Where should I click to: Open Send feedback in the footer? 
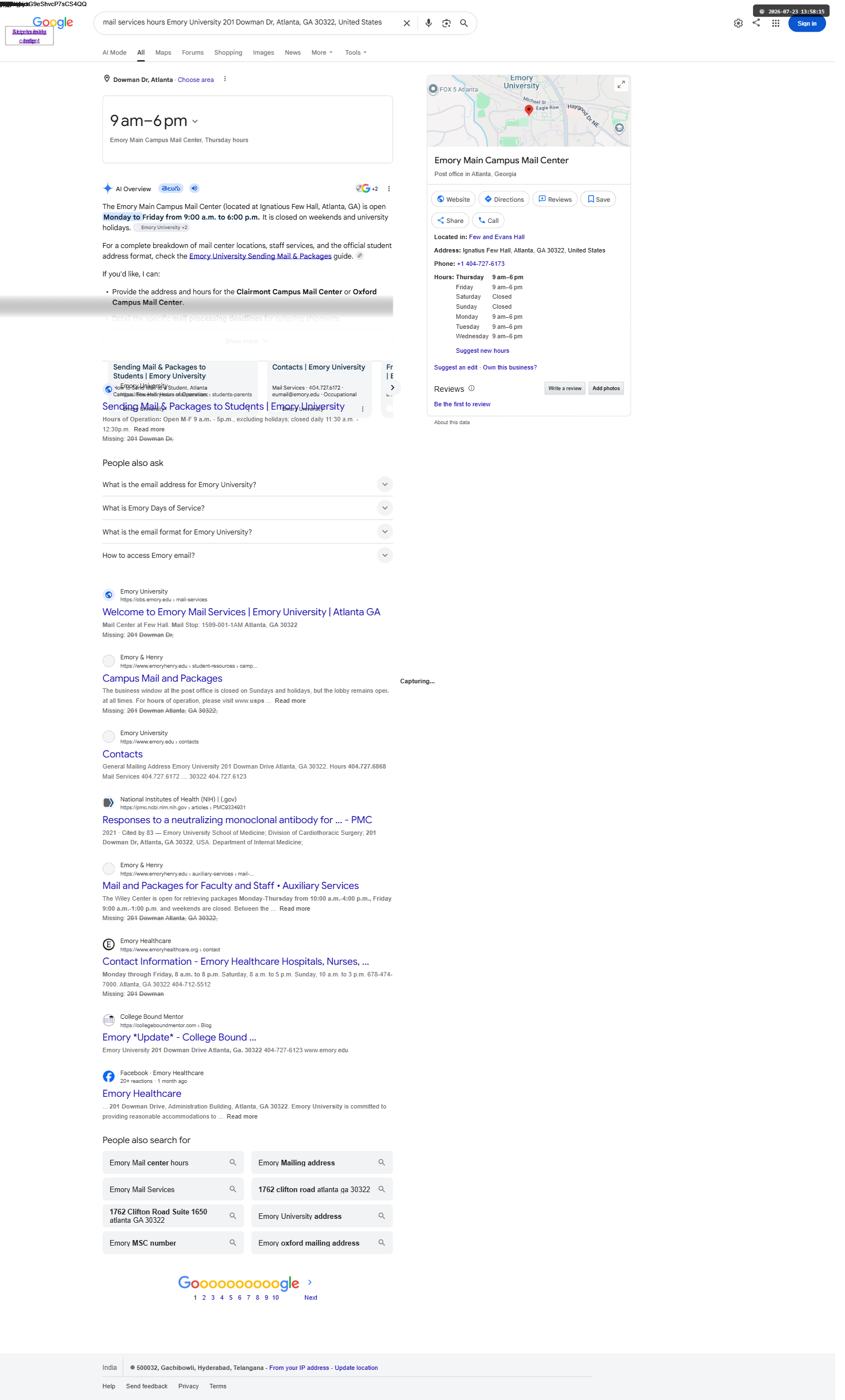click(146, 1387)
